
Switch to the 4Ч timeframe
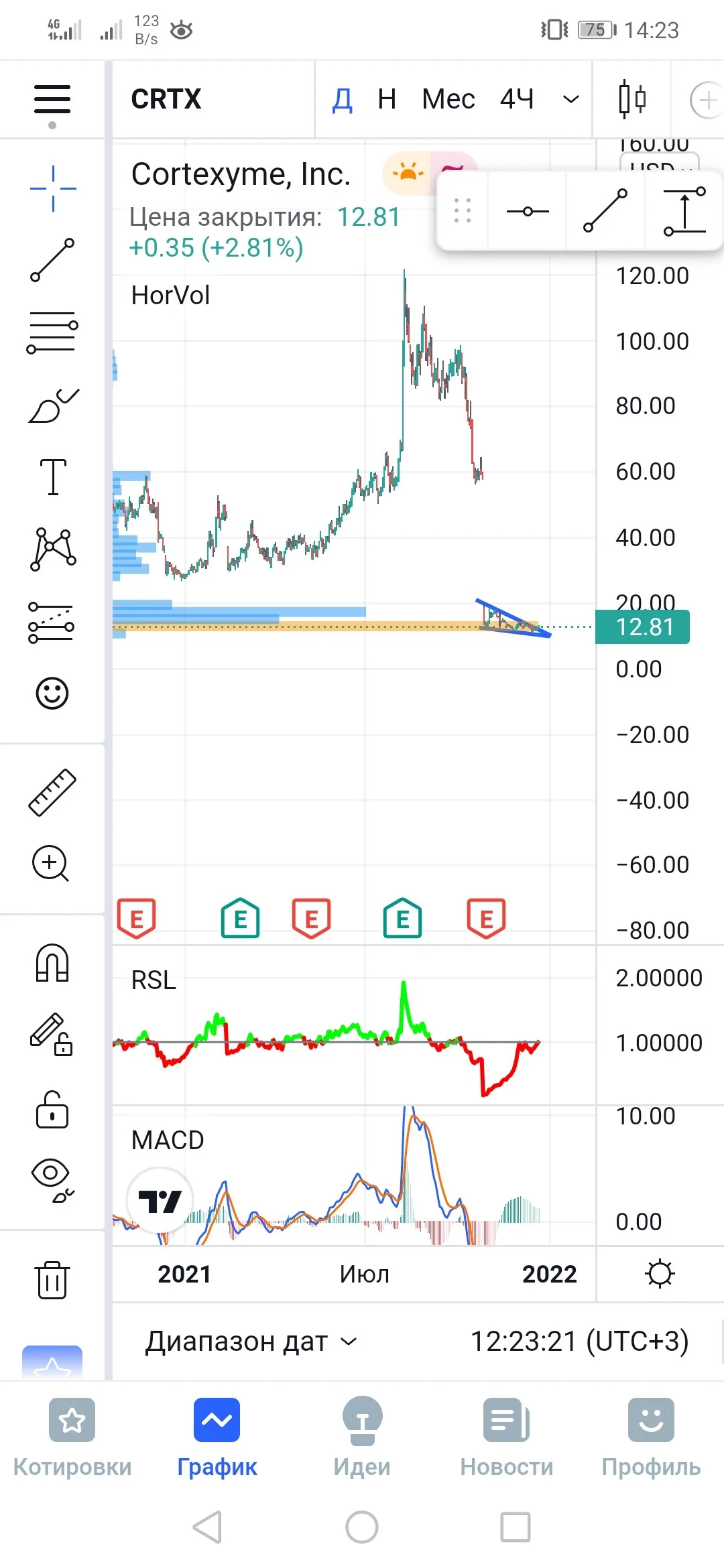pyautogui.click(x=518, y=100)
